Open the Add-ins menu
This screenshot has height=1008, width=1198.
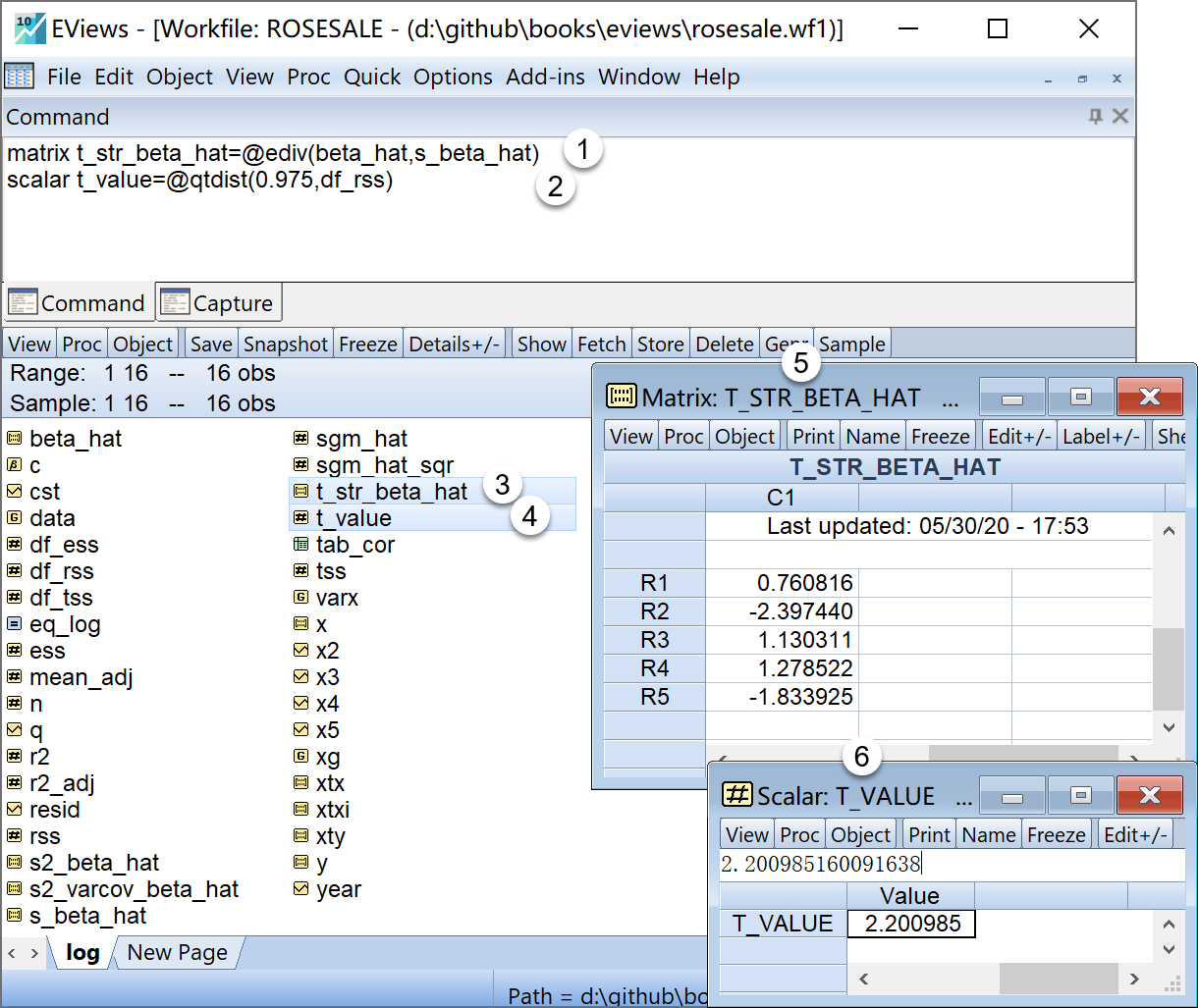pyautogui.click(x=545, y=77)
